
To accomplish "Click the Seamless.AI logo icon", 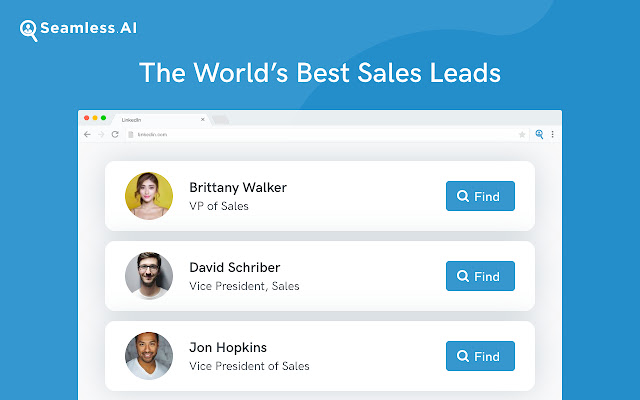I will coord(29,30).
